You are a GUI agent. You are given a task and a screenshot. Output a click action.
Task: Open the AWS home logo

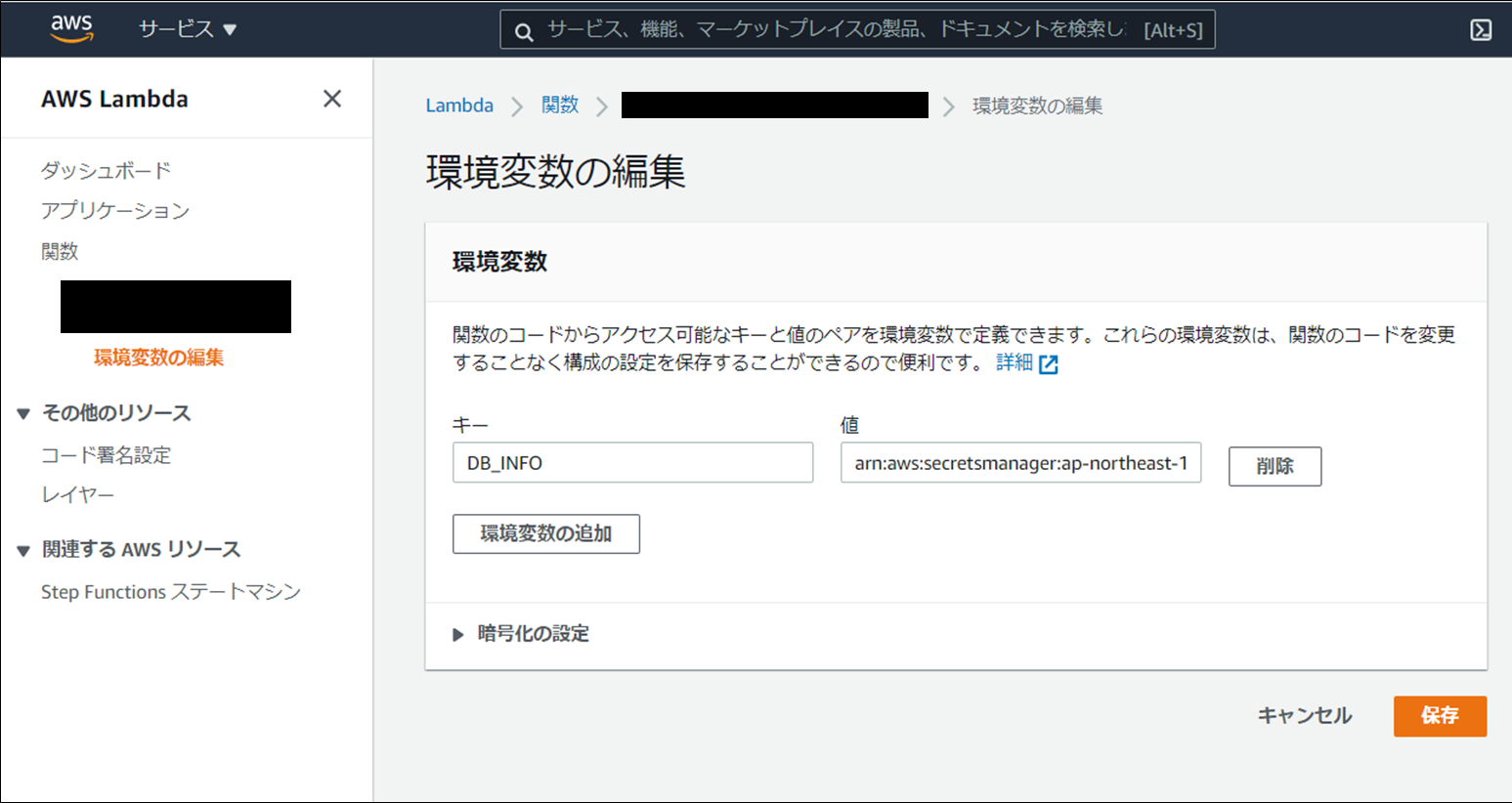(x=71, y=29)
